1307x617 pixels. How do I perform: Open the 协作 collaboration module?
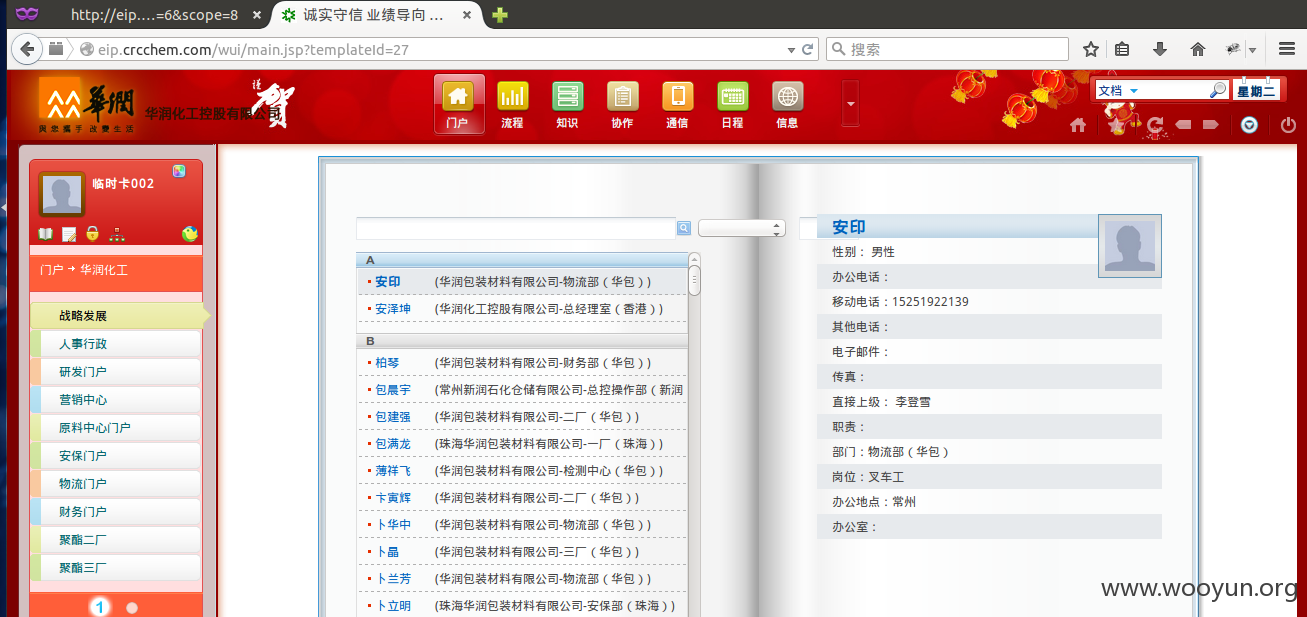coord(622,104)
